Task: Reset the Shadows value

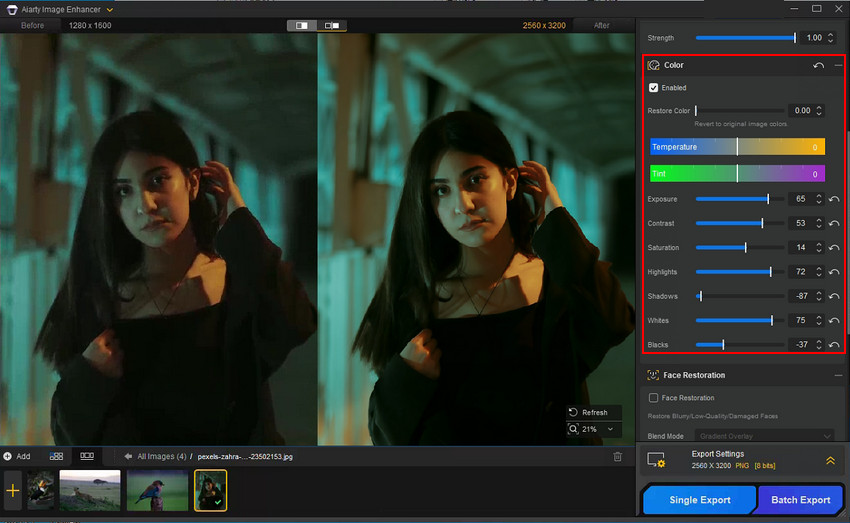Action: [x=834, y=296]
